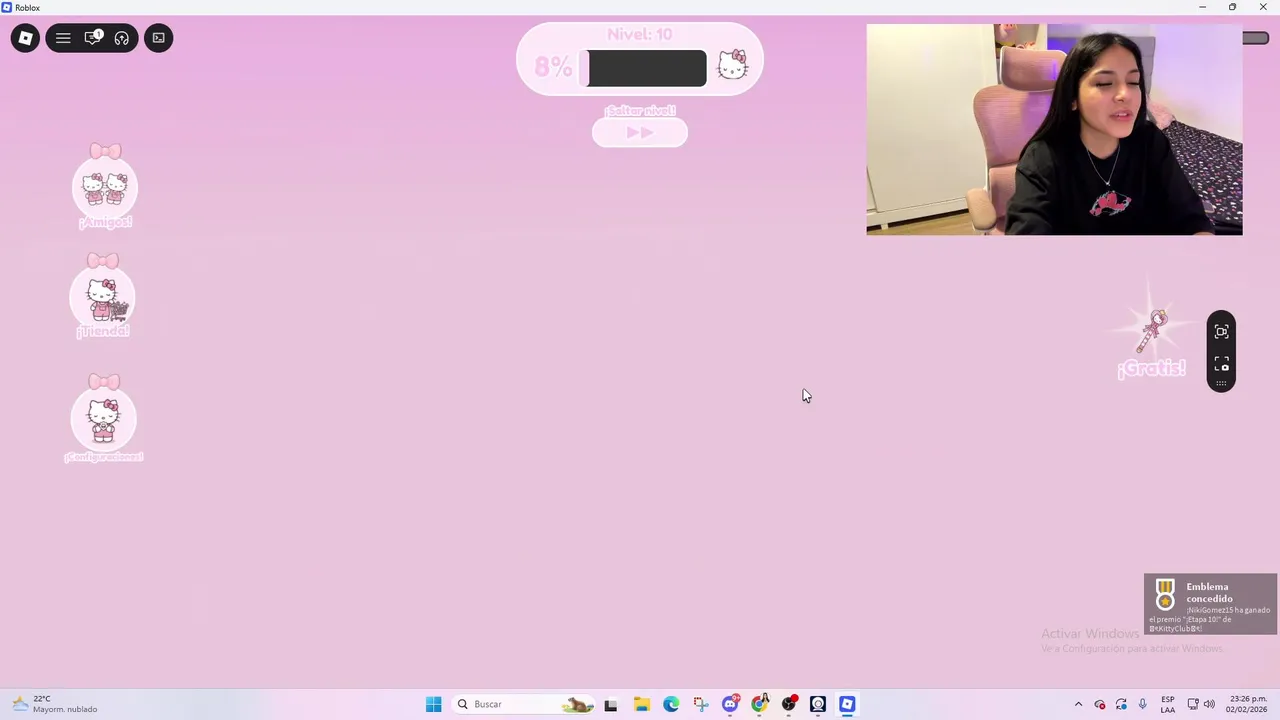Open the network tray icon
The width and height of the screenshot is (1280, 720).
pos(1192,704)
